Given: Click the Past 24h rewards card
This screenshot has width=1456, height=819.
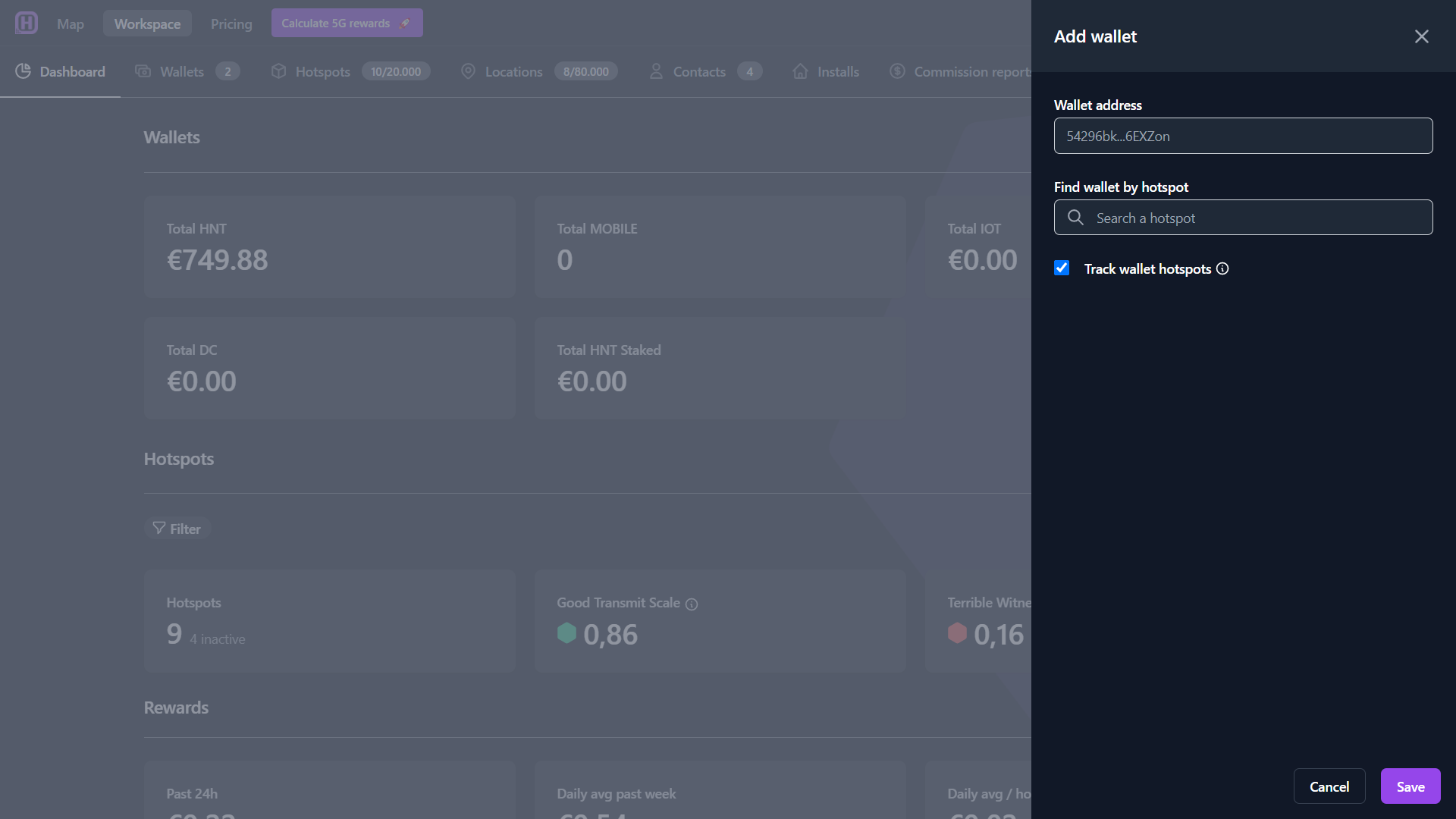Looking at the screenshot, I should 329,789.
